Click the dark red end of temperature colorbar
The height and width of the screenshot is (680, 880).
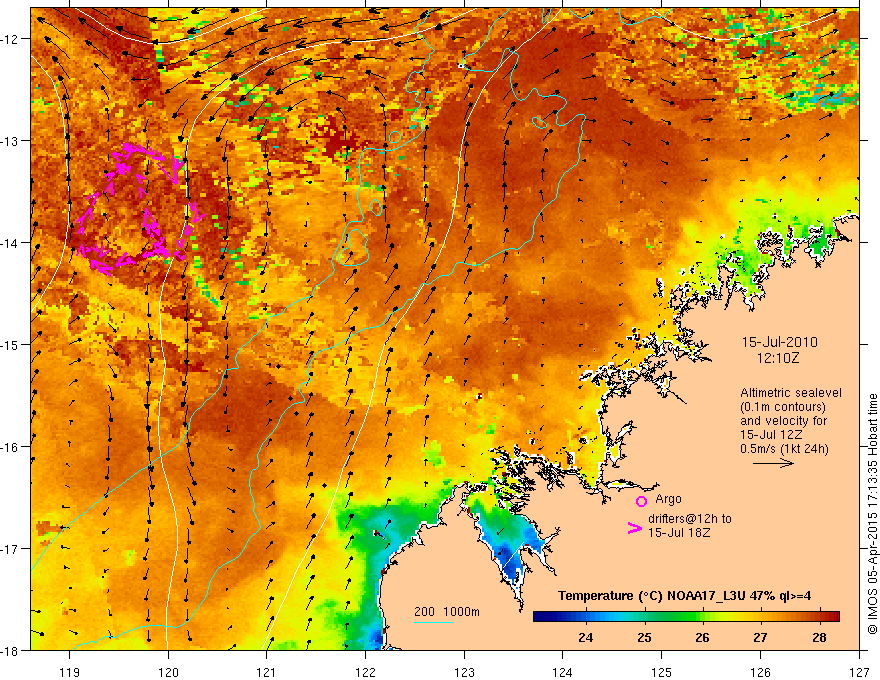click(x=834, y=617)
